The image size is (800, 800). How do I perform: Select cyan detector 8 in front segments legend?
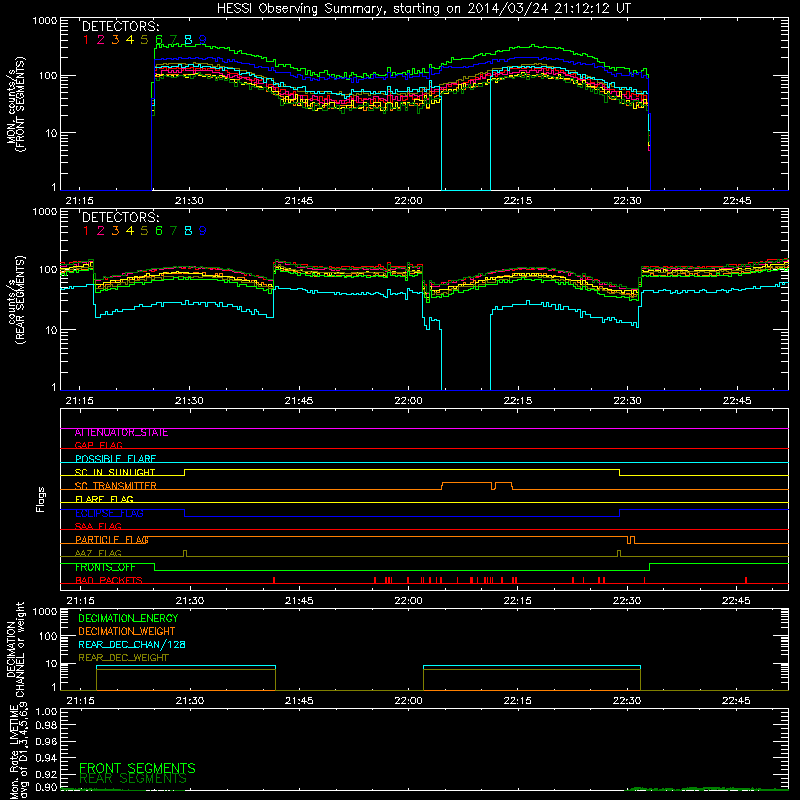(188, 39)
